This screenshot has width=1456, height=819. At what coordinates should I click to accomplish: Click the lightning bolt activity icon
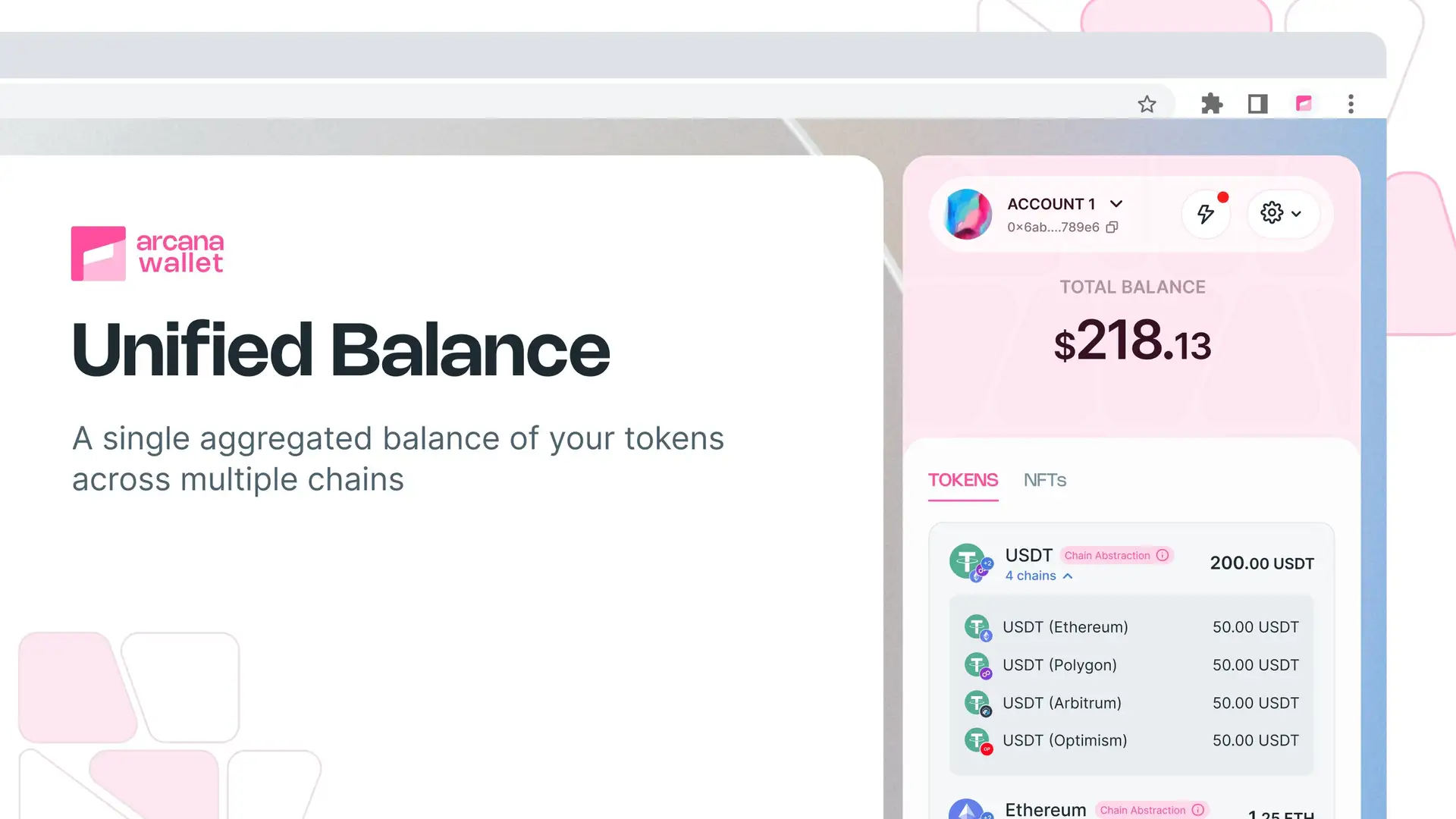tap(1205, 214)
